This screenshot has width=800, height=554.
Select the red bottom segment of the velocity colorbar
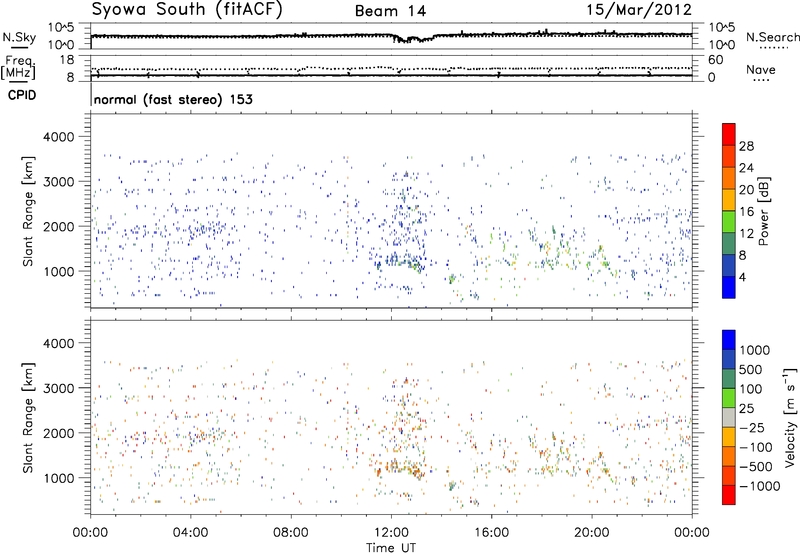729,495
